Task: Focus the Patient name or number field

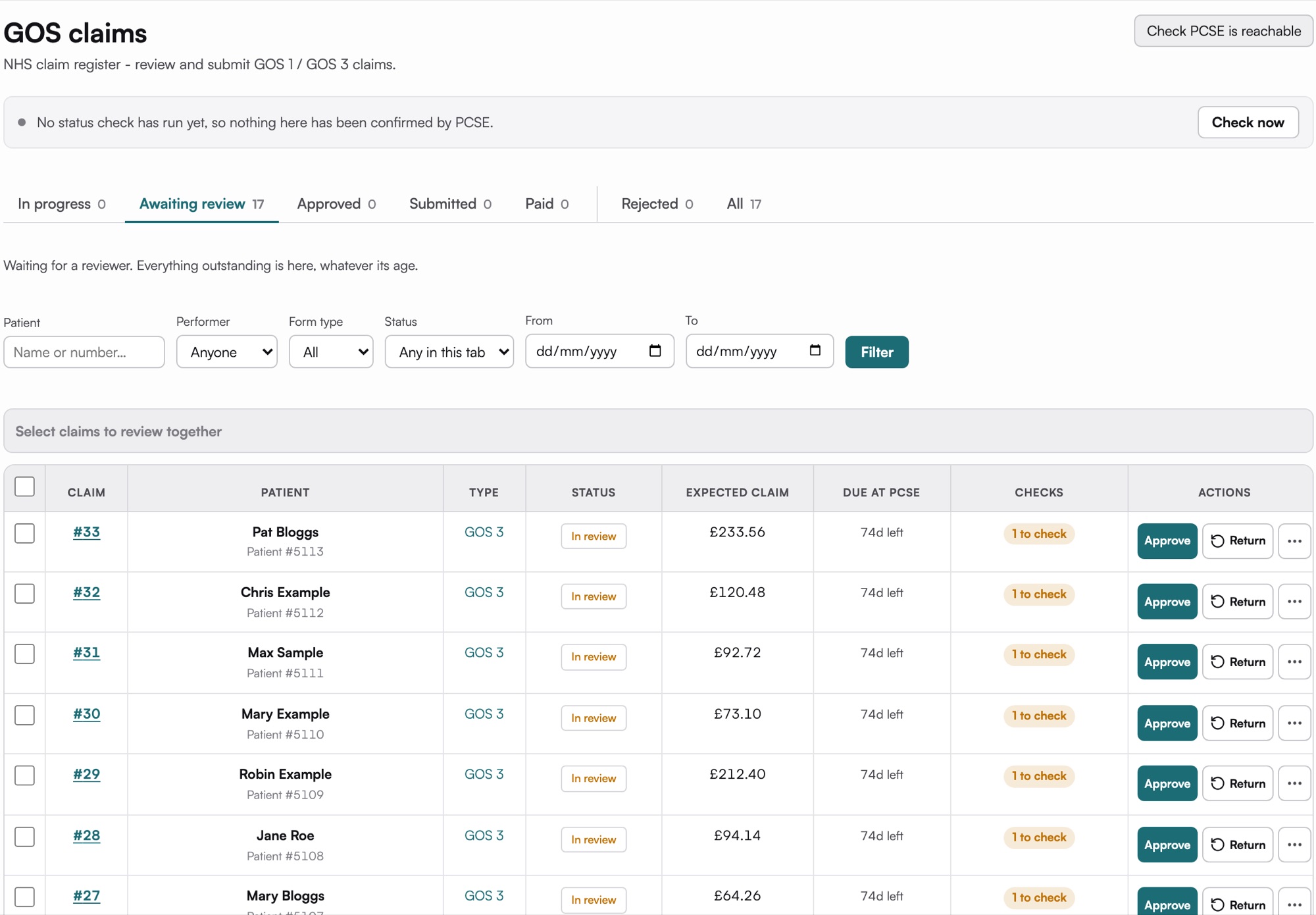Action: [84, 352]
